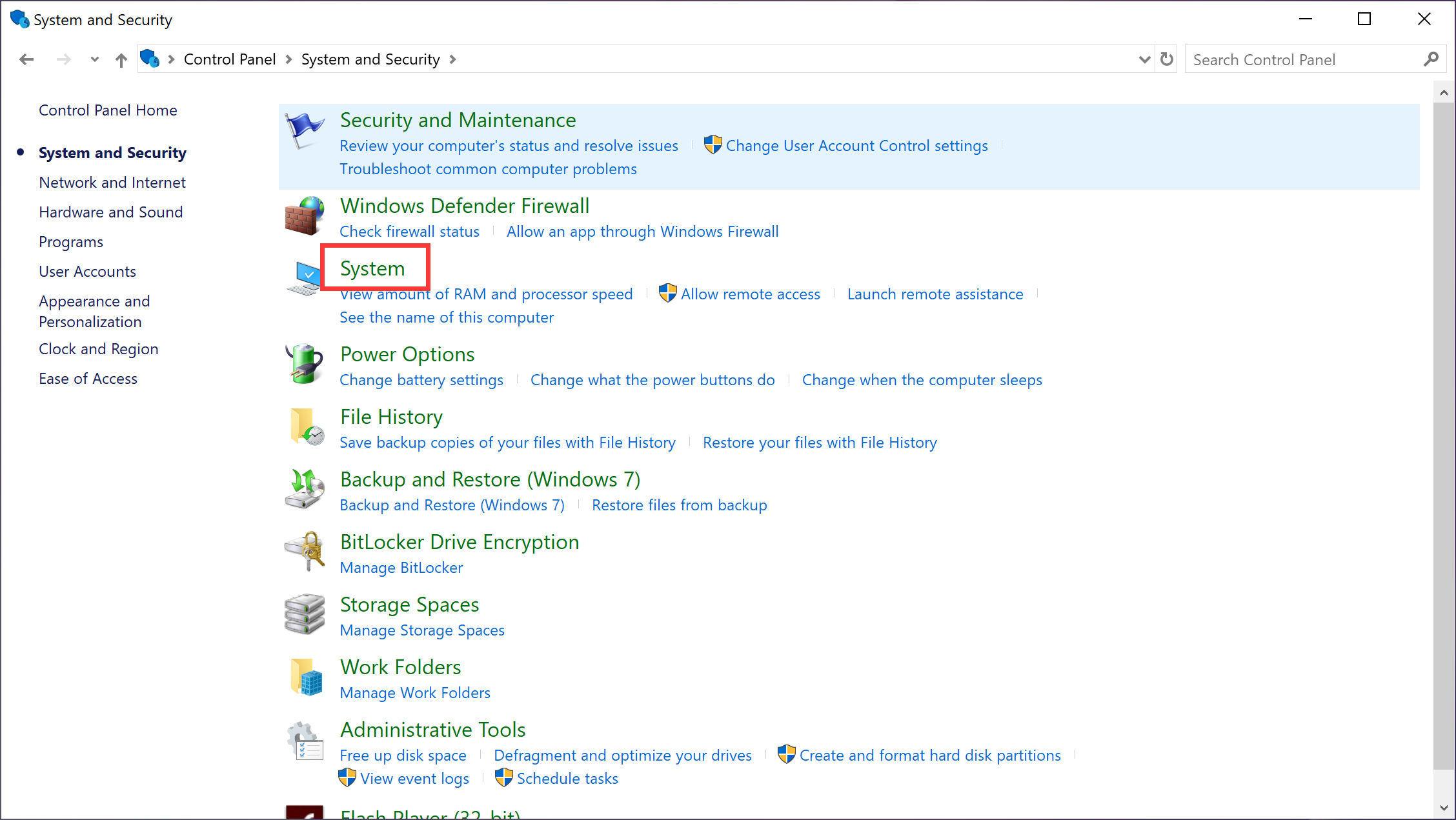Click Troubleshoot common computer problems link

pos(489,169)
